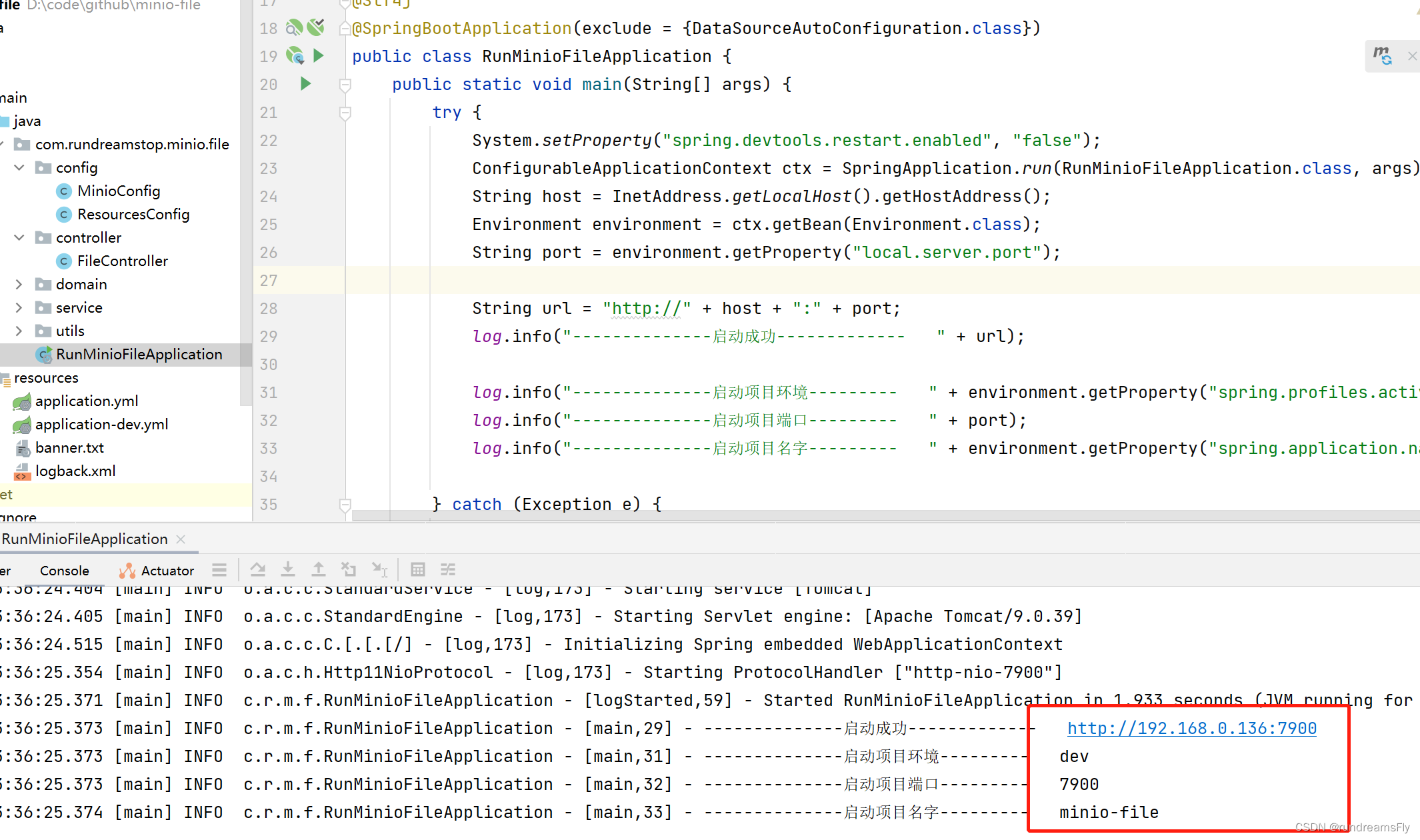Click the Spring bean search gutter icon on line 18

pos(294,28)
